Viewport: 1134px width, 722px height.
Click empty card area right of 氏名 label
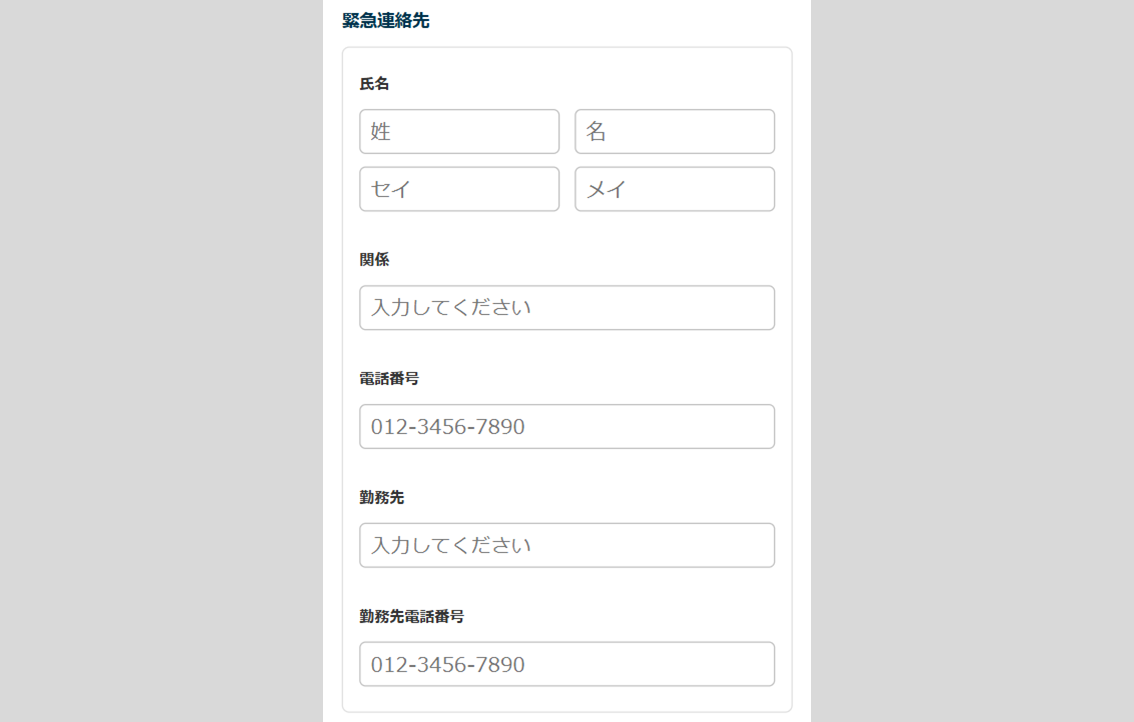tap(600, 84)
